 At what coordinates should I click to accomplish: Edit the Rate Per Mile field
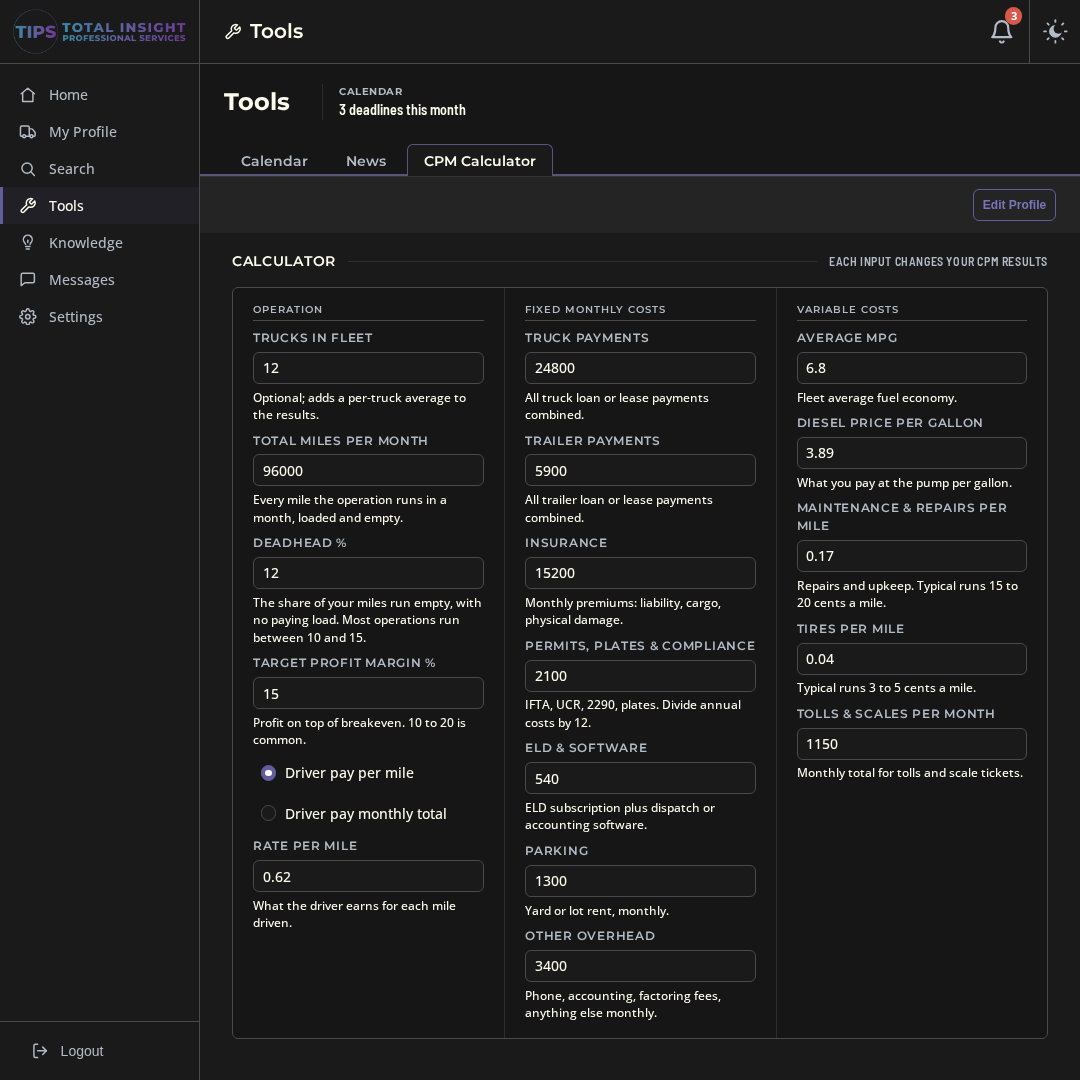(x=368, y=876)
